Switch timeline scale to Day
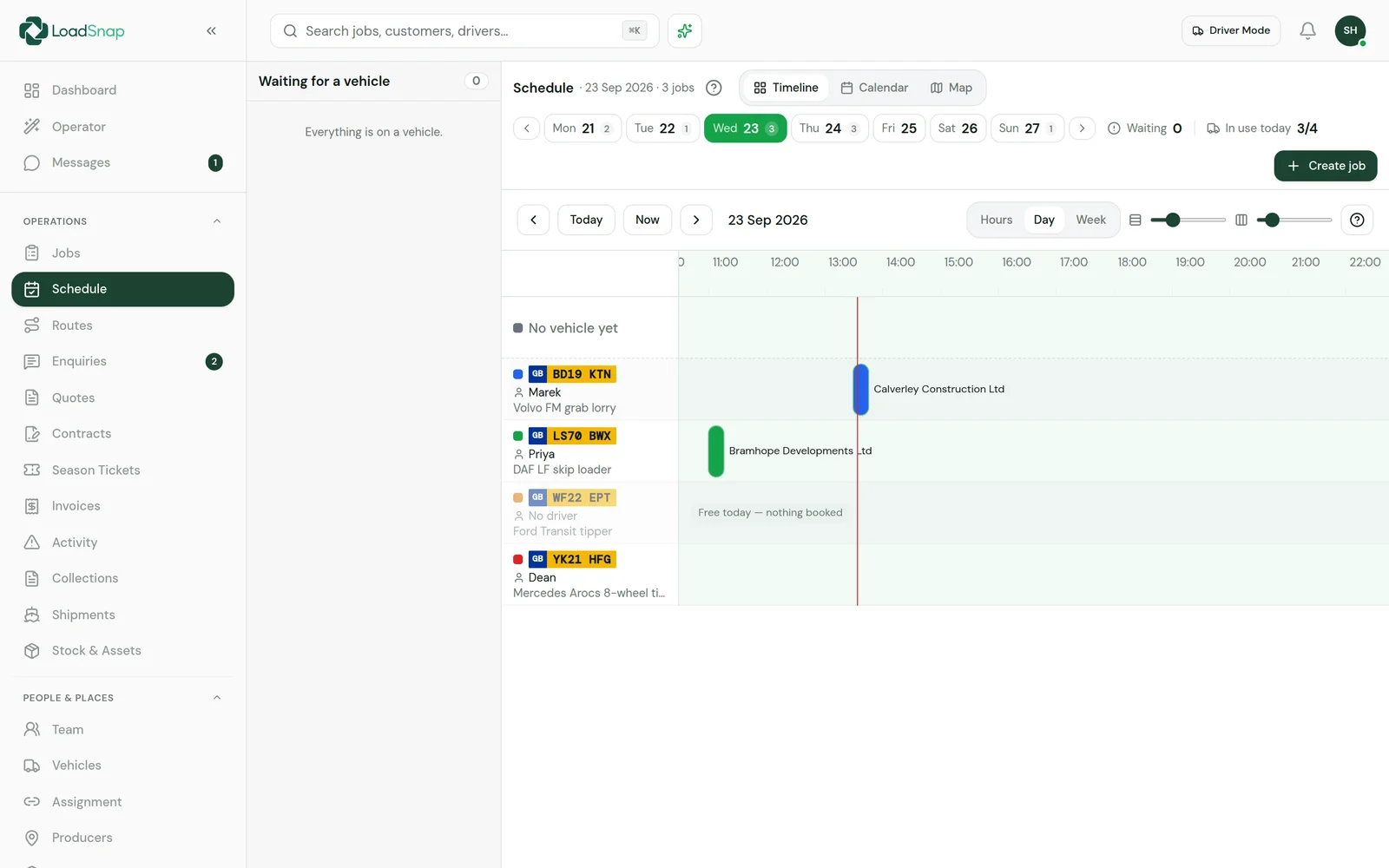 coord(1043,220)
